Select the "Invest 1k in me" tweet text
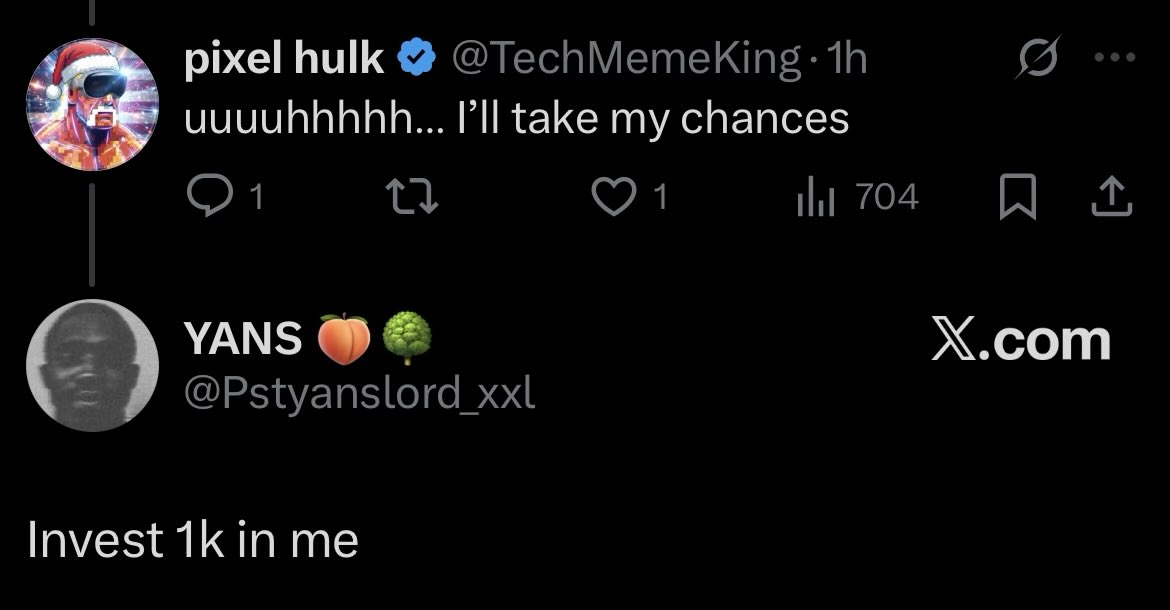1170x610 pixels. [193, 540]
